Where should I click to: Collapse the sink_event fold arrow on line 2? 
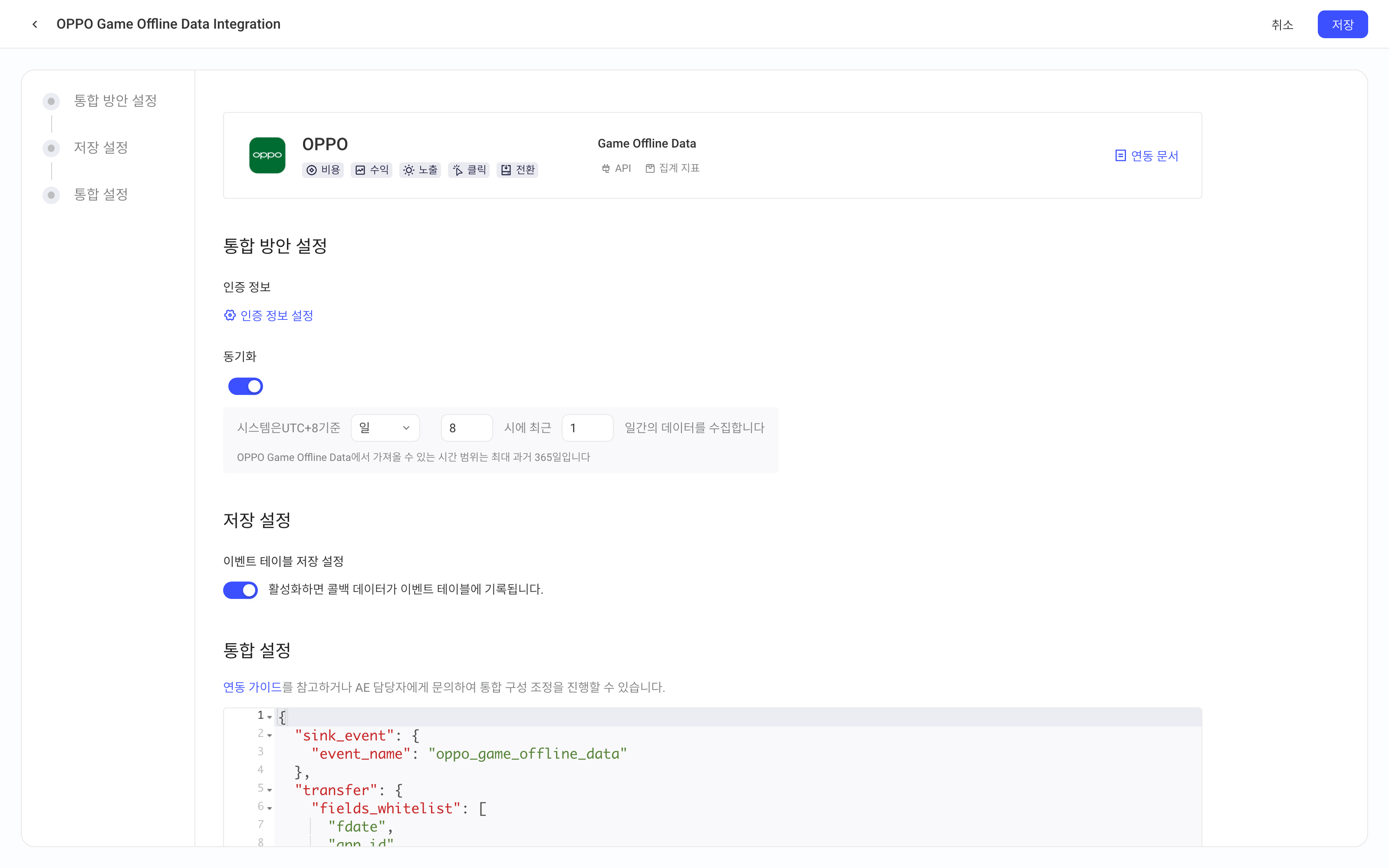[270, 735]
